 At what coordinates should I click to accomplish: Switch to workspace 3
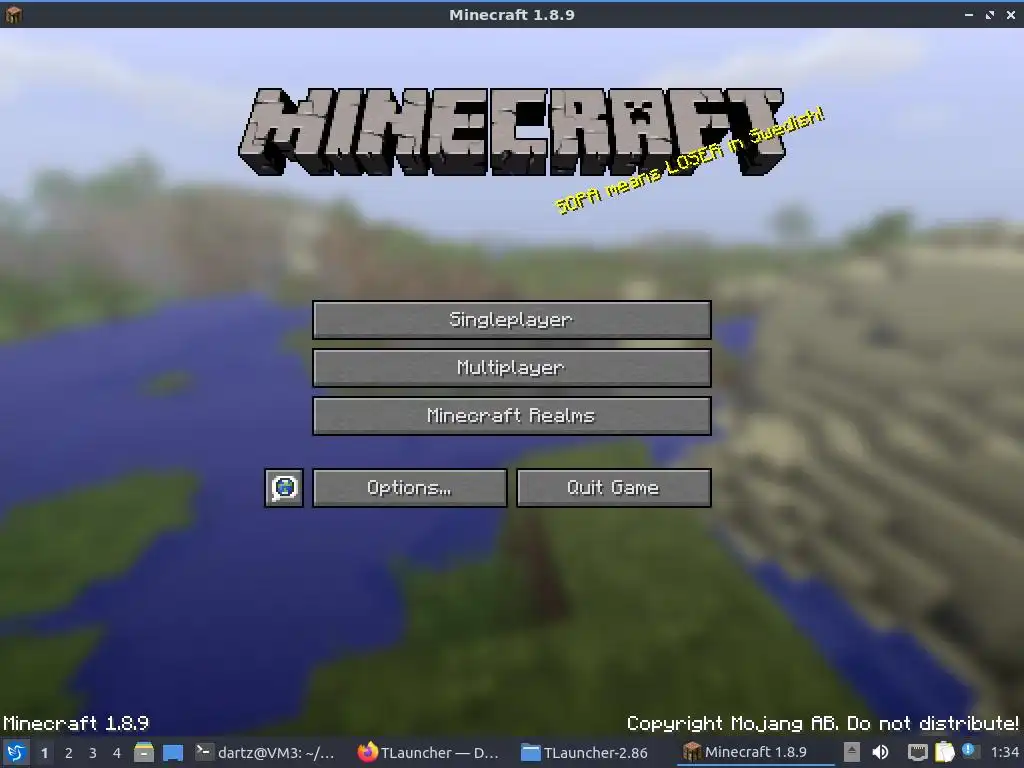(93, 753)
